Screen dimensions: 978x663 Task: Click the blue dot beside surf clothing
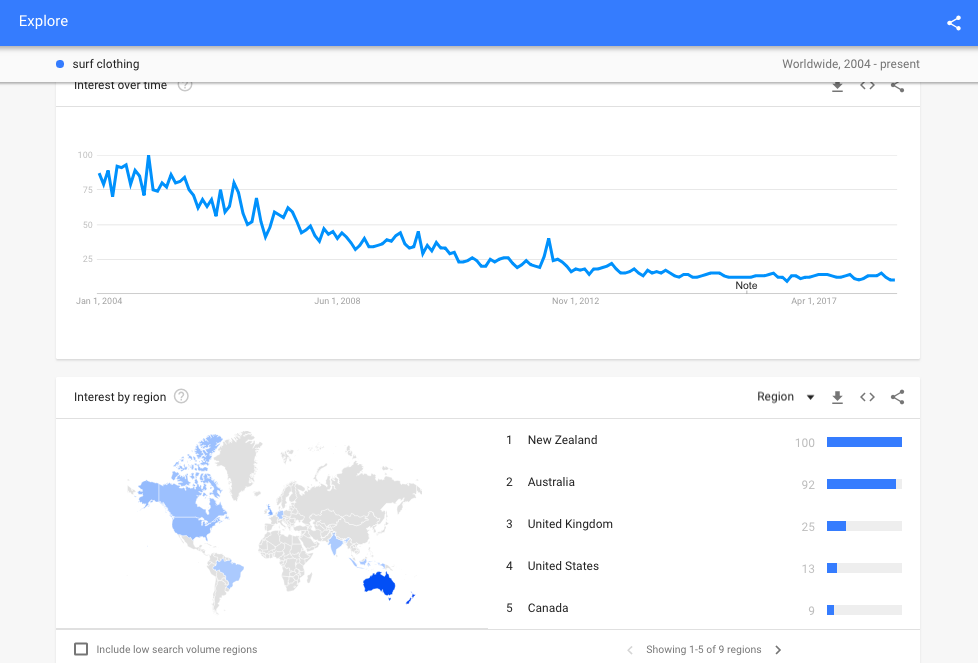(x=61, y=64)
